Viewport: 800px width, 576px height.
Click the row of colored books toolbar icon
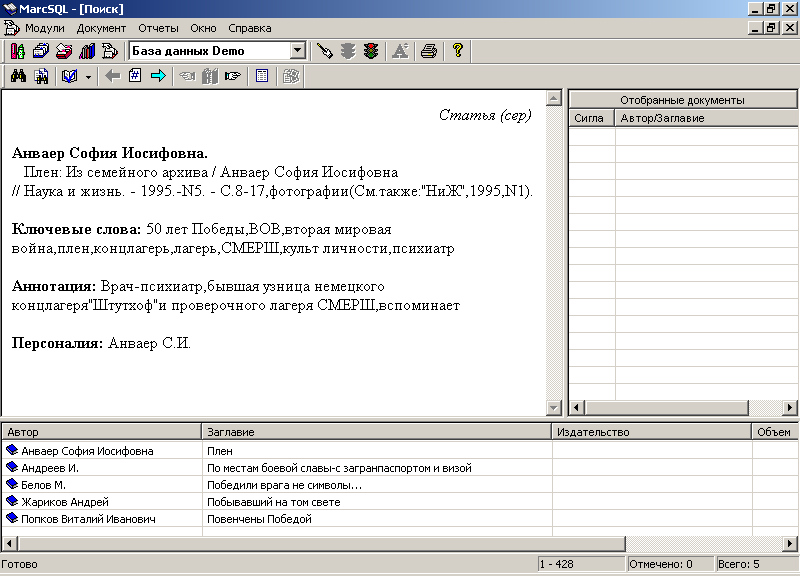coord(87,51)
